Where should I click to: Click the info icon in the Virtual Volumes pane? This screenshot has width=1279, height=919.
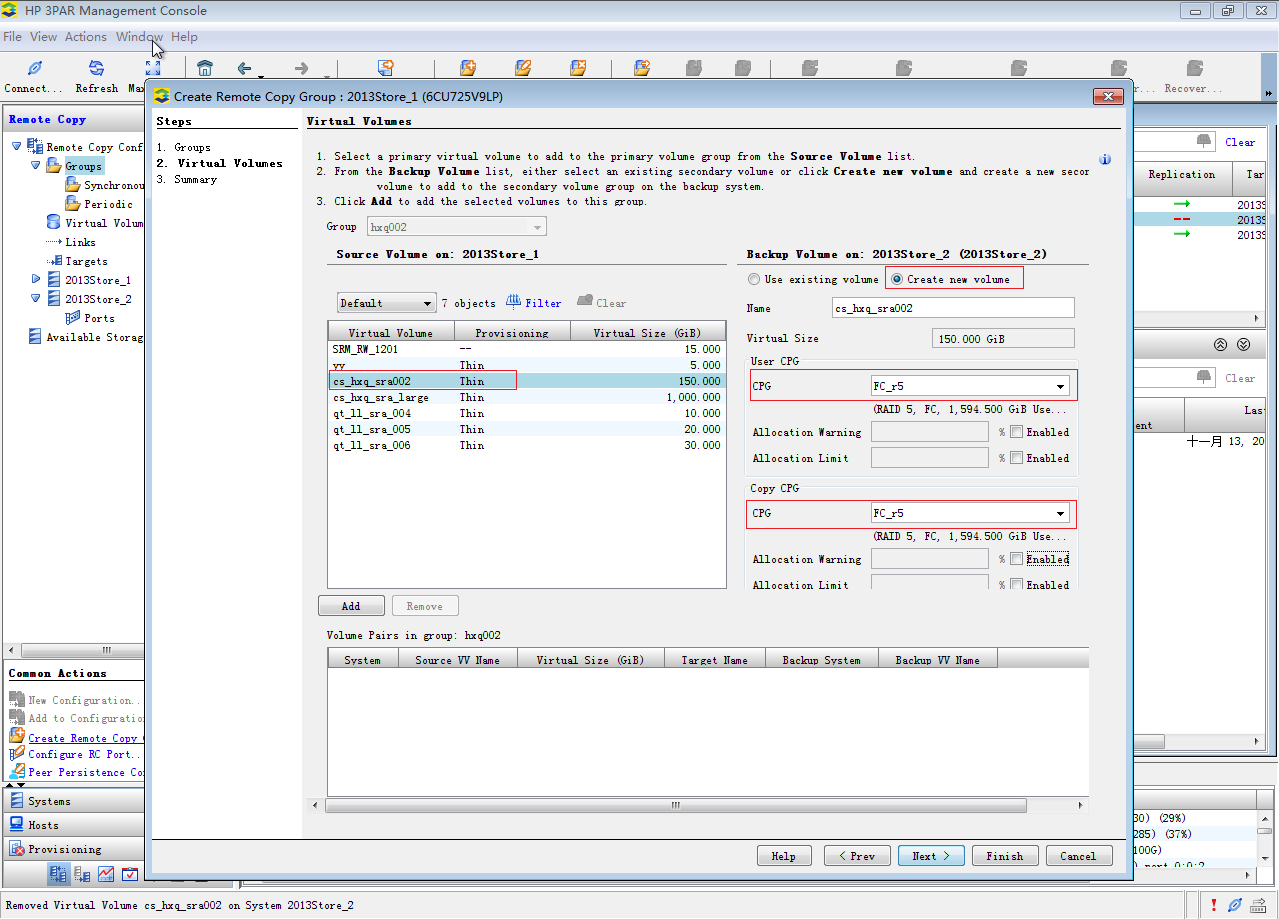(x=1104, y=159)
